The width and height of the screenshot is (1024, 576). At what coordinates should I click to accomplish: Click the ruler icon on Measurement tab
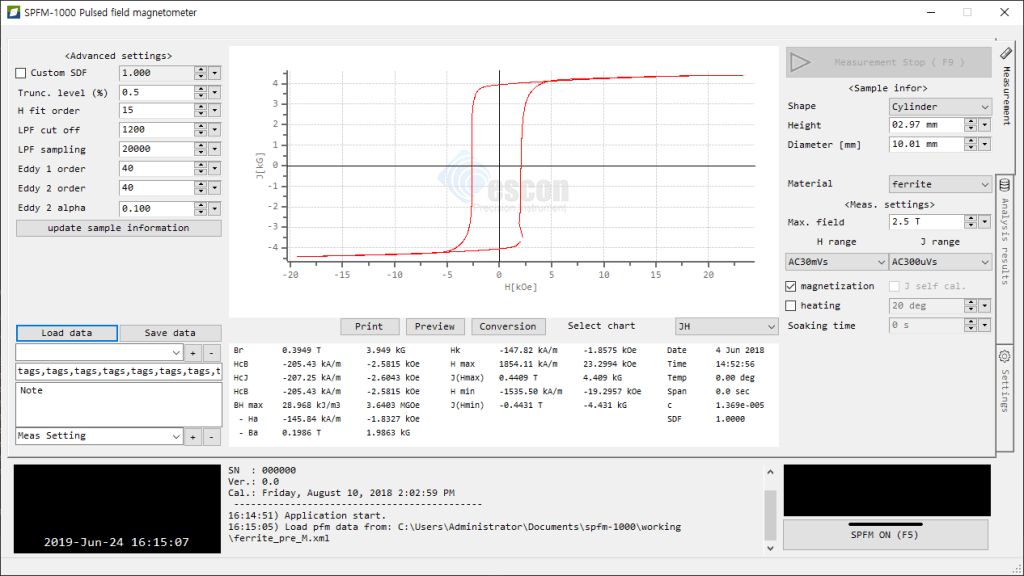tap(1005, 54)
